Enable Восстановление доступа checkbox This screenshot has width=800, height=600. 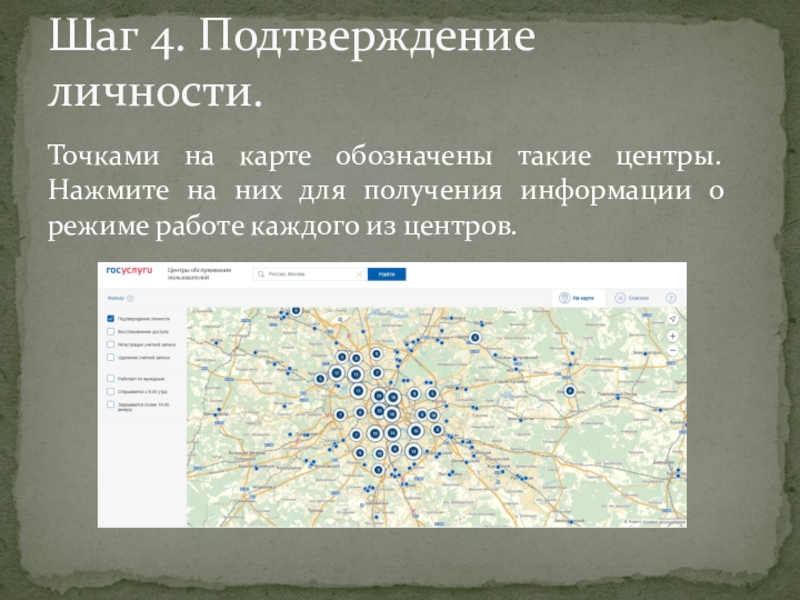click(x=110, y=331)
